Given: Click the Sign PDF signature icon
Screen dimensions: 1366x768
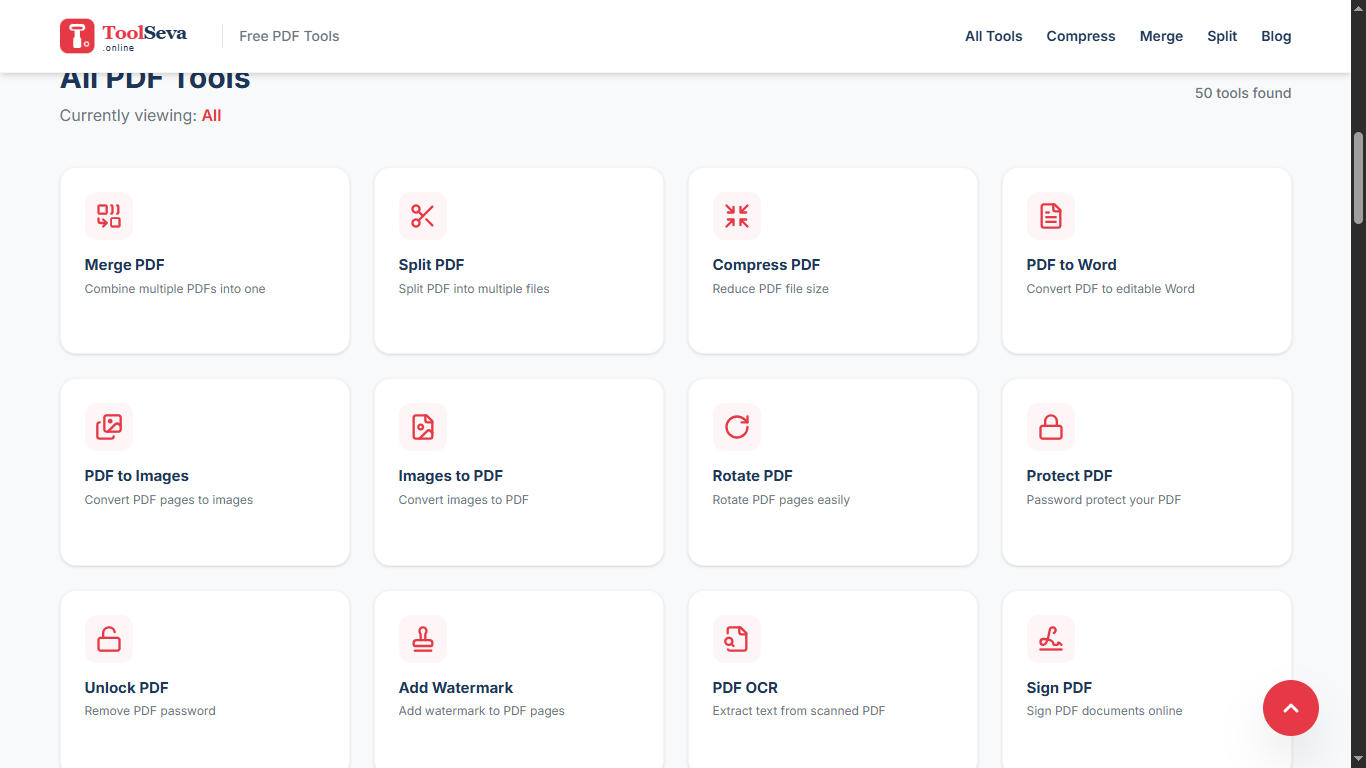Looking at the screenshot, I should pos(1051,639).
